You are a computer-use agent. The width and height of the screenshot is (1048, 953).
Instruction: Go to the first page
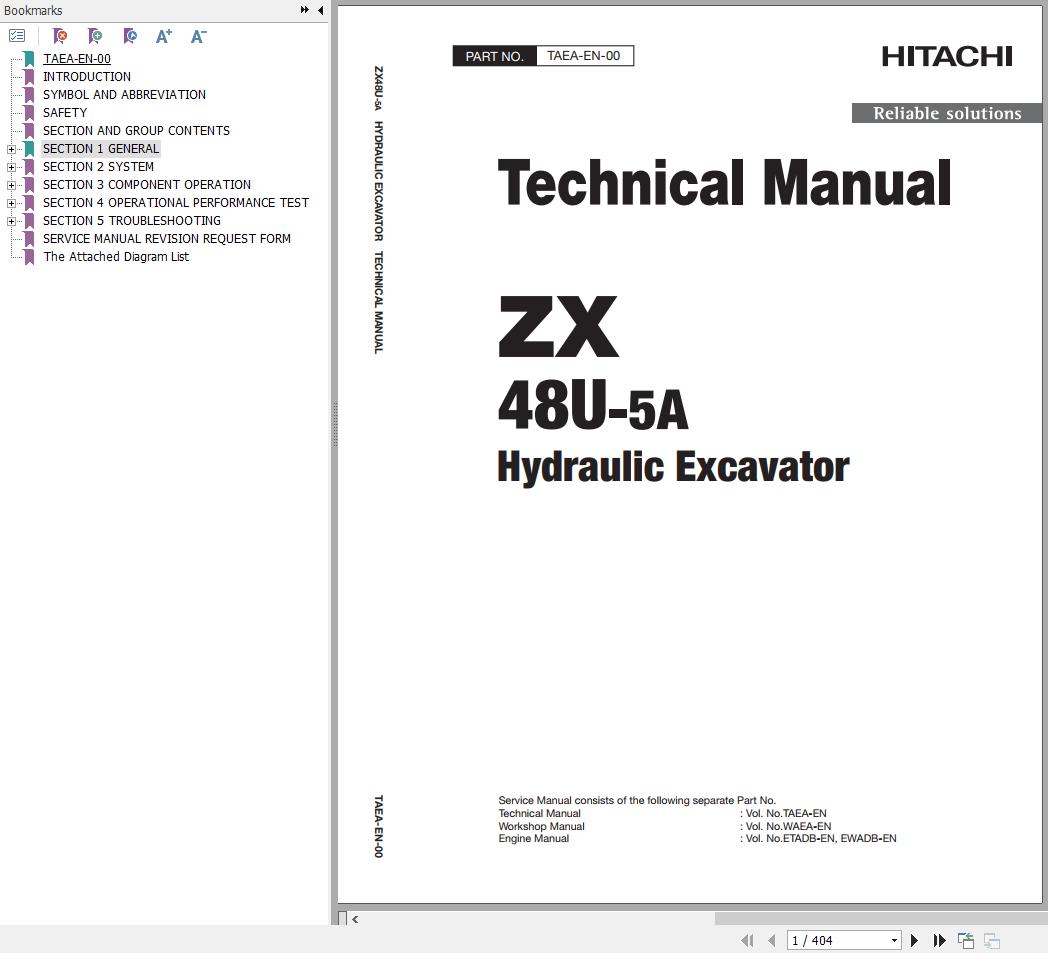pyautogui.click(x=747, y=940)
